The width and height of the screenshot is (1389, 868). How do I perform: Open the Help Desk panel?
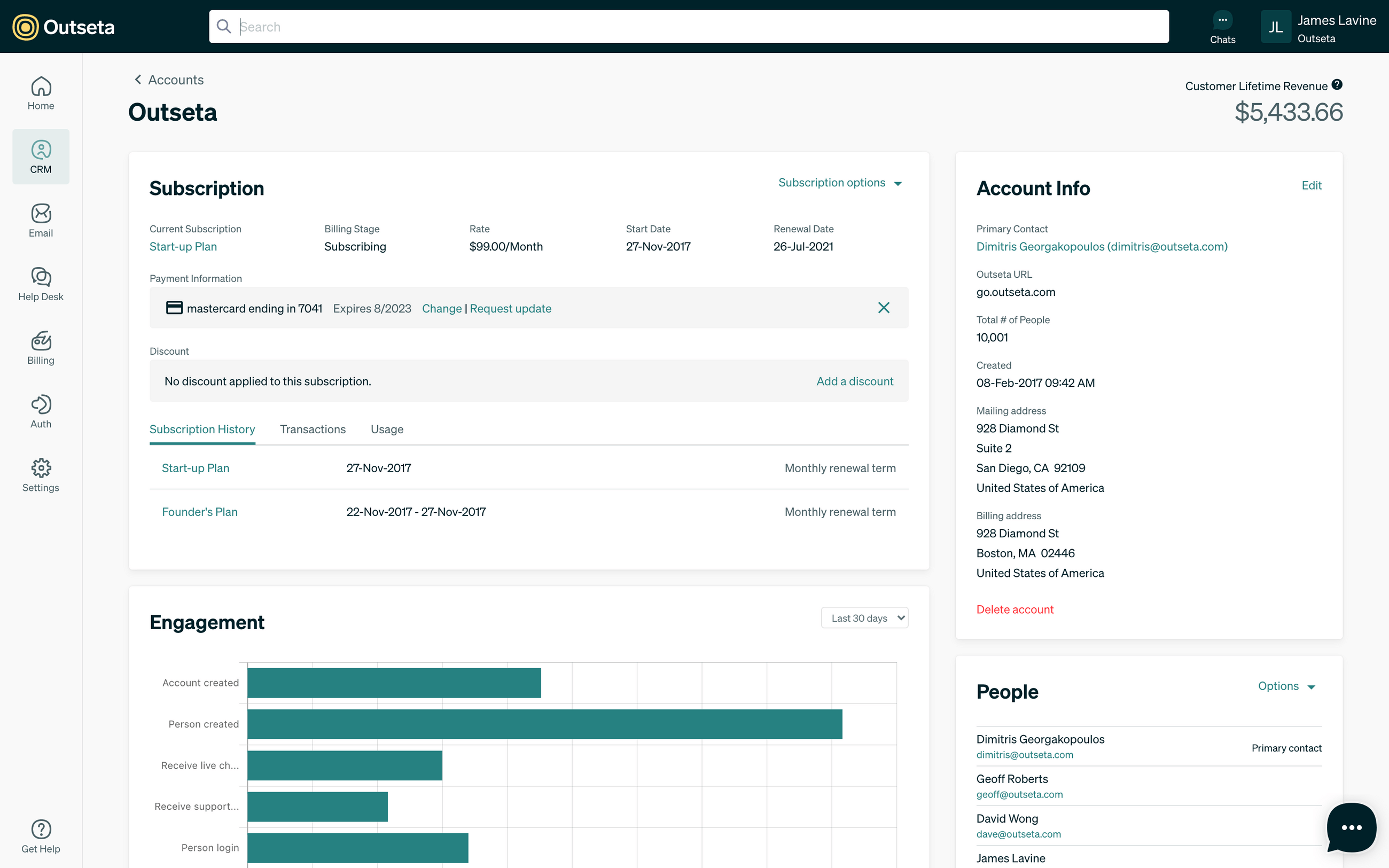pos(40,284)
